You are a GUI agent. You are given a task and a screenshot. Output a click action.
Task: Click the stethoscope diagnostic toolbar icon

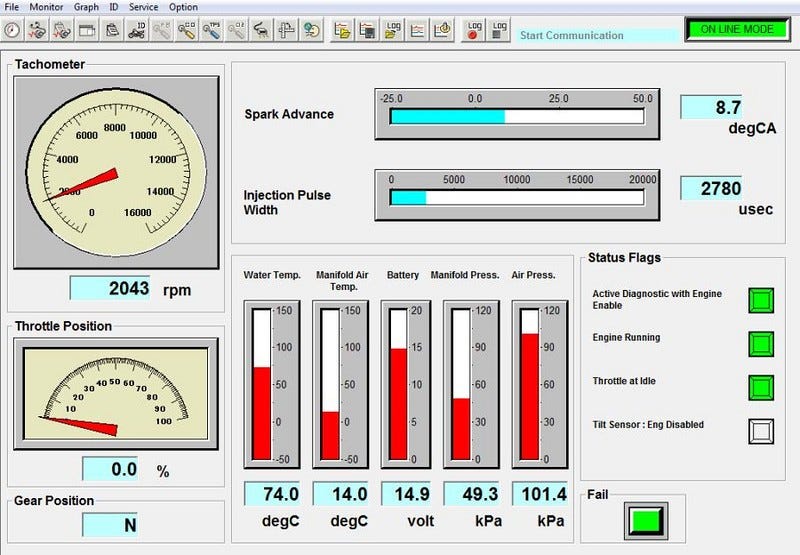[x=37, y=30]
